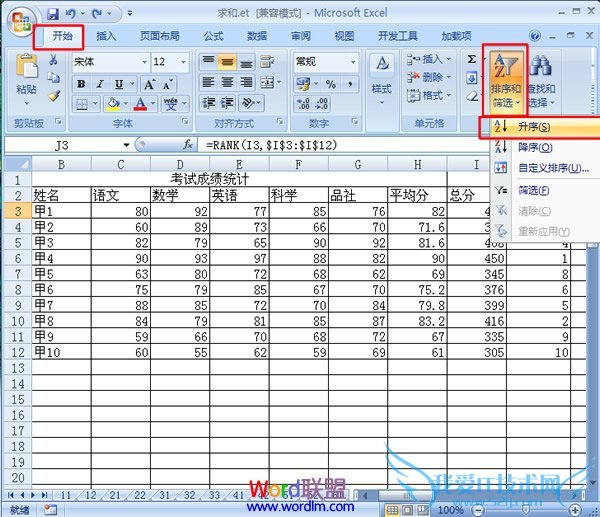
Task: Toggle bold formatting
Action: [x=81, y=84]
